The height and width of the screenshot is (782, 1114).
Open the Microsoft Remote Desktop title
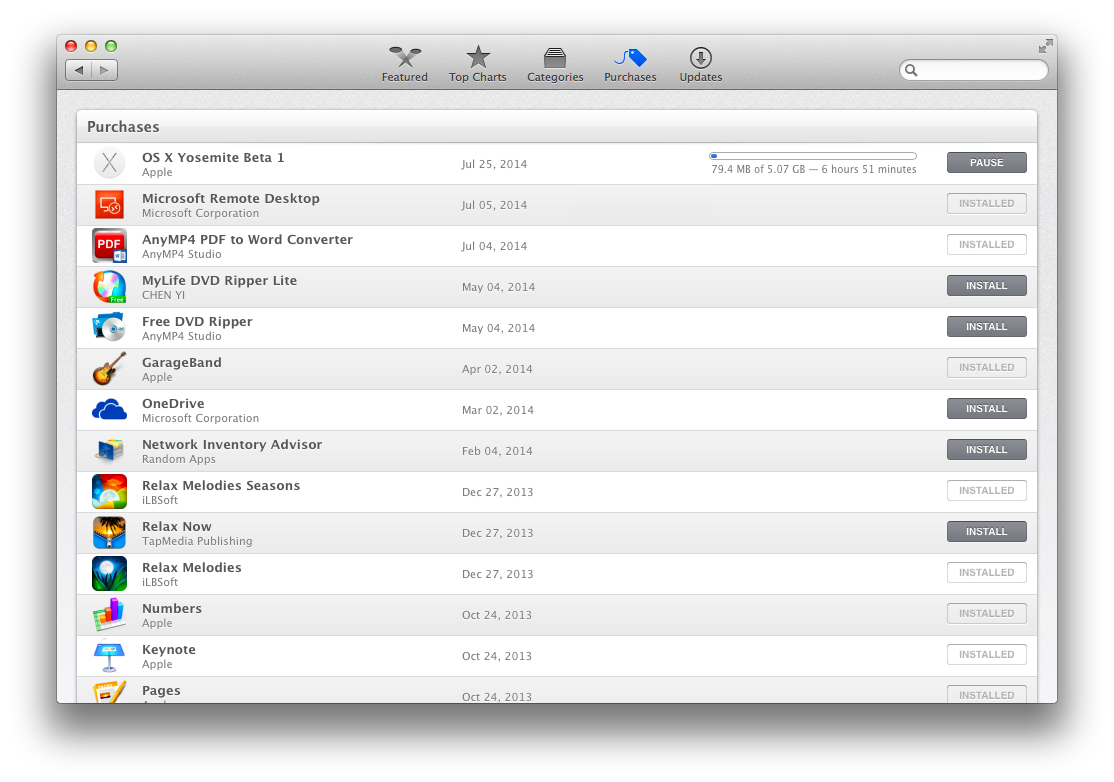point(231,199)
